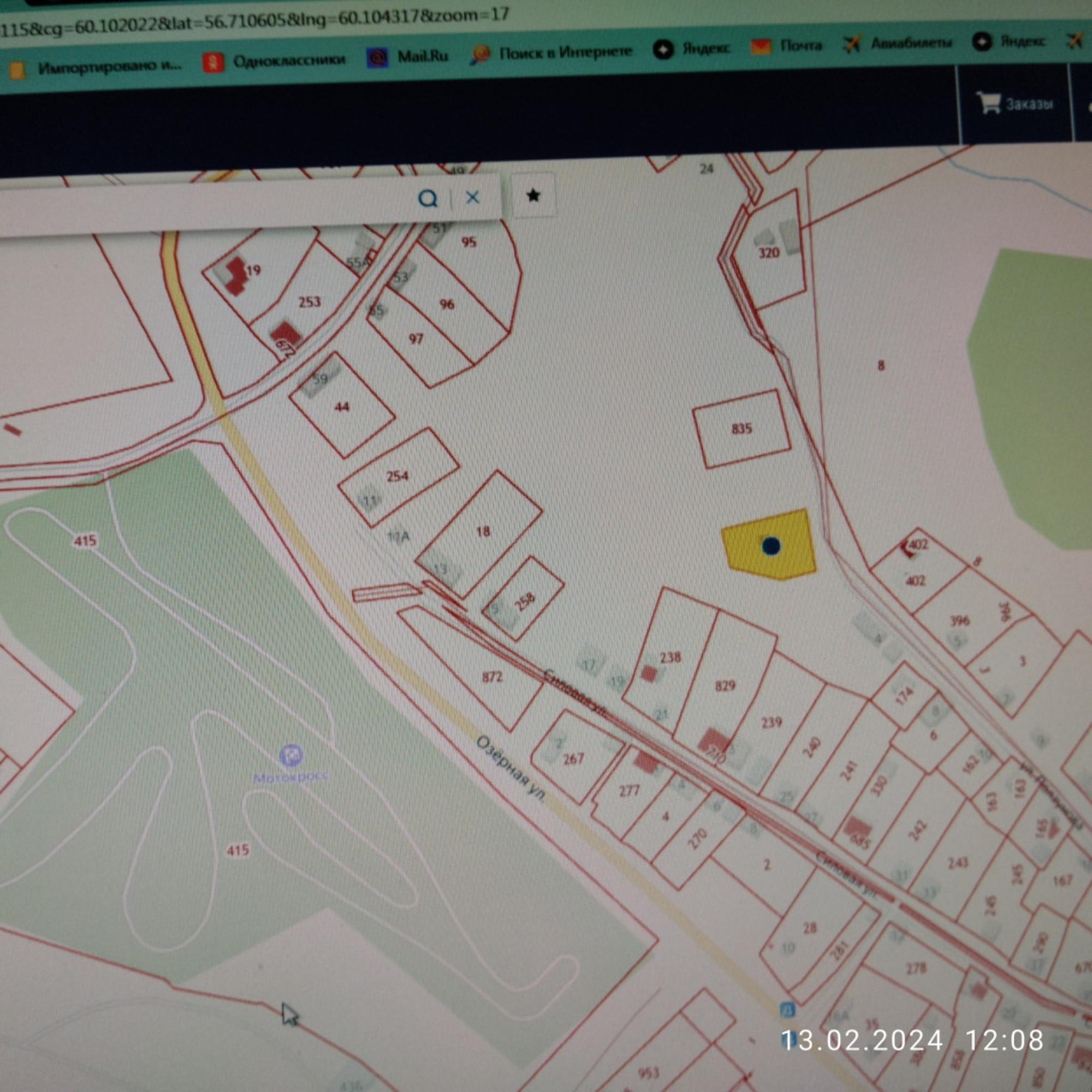Click the browser address bar URL
Viewport: 1092px width, 1092px height.
click(x=254, y=22)
